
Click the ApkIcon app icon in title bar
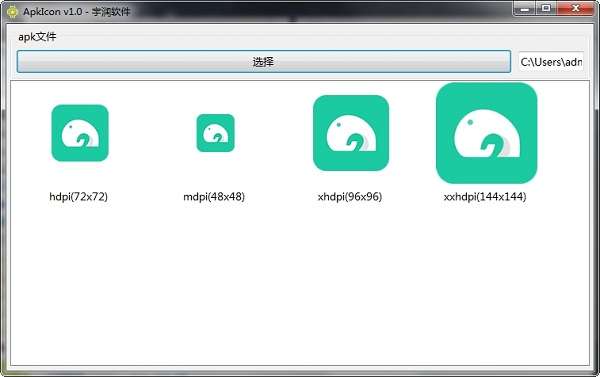12,11
